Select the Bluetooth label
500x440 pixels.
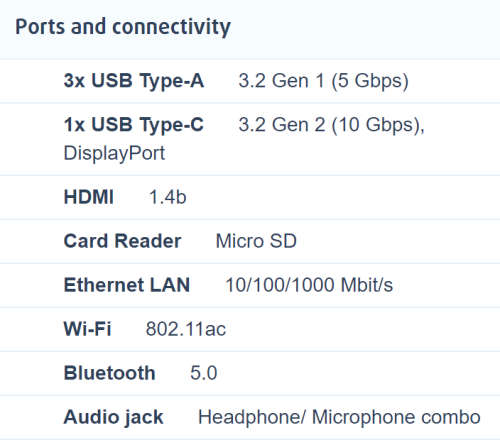(109, 373)
